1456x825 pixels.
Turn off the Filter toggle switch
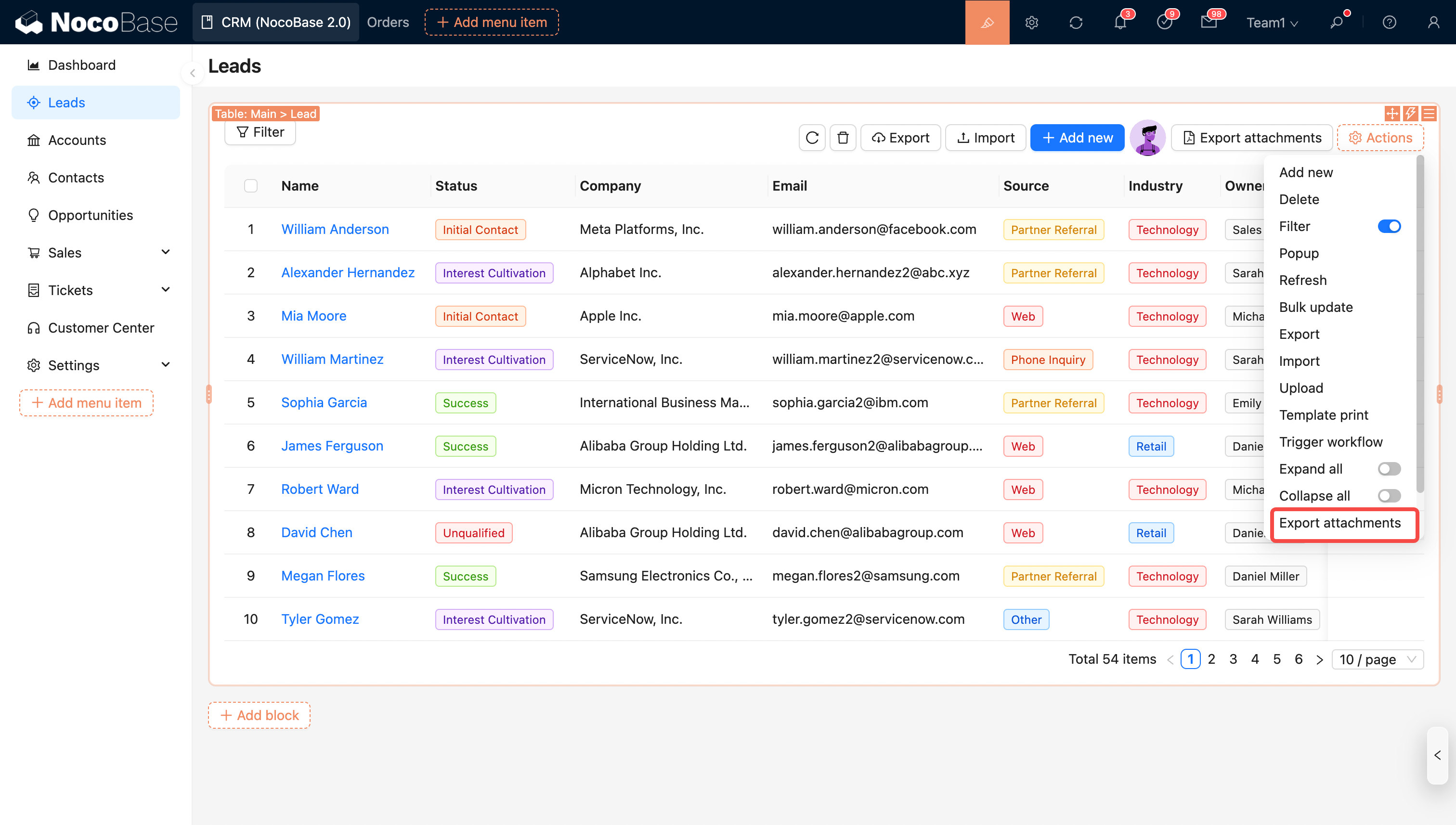tap(1389, 227)
